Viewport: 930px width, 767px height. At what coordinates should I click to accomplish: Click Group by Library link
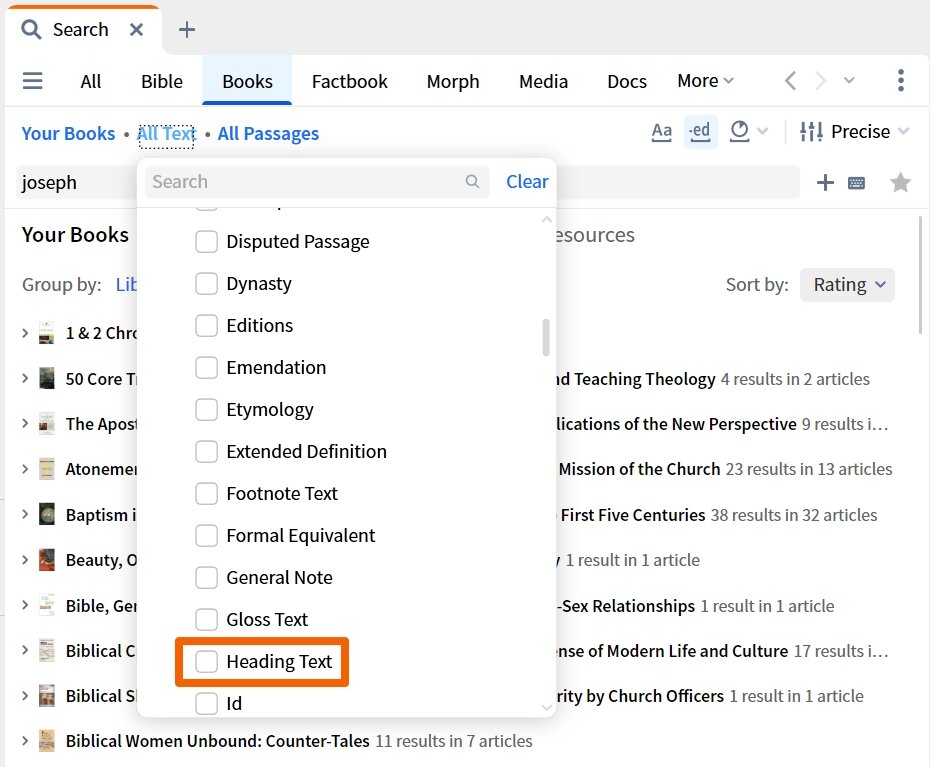click(126, 285)
